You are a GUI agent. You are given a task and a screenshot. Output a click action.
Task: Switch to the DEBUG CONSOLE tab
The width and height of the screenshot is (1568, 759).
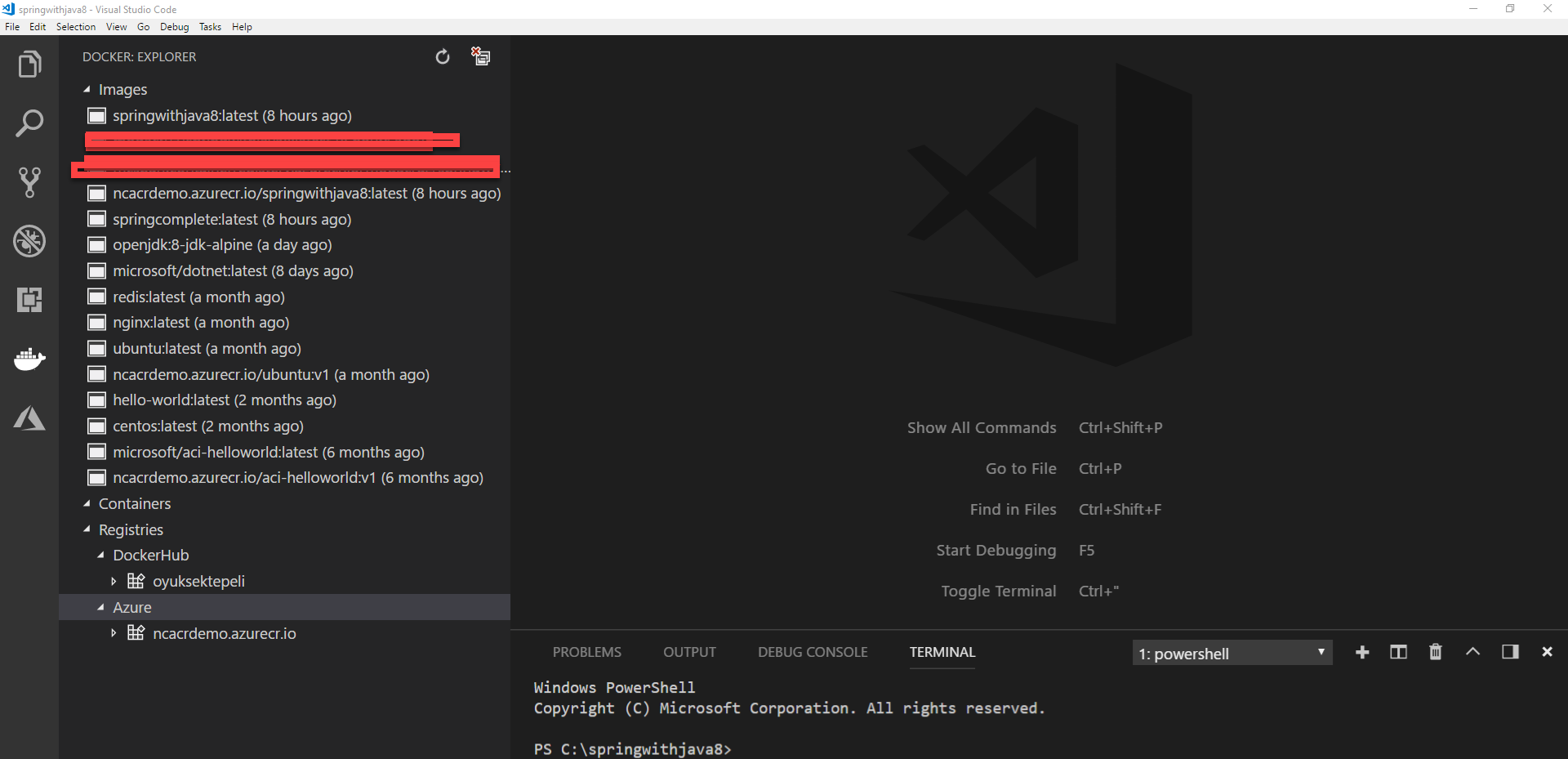[813, 652]
